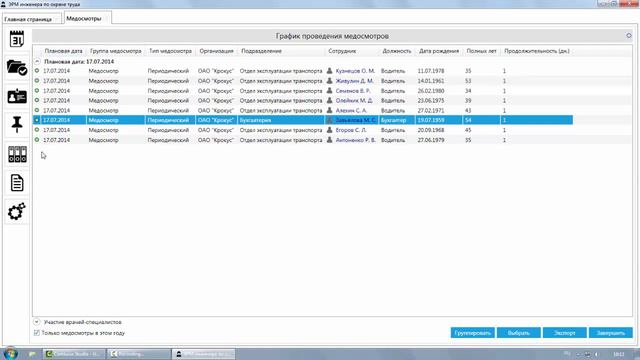This screenshot has width=640, height=360.
Task: Sort by 'Полных лет' column header
Action: (x=482, y=51)
